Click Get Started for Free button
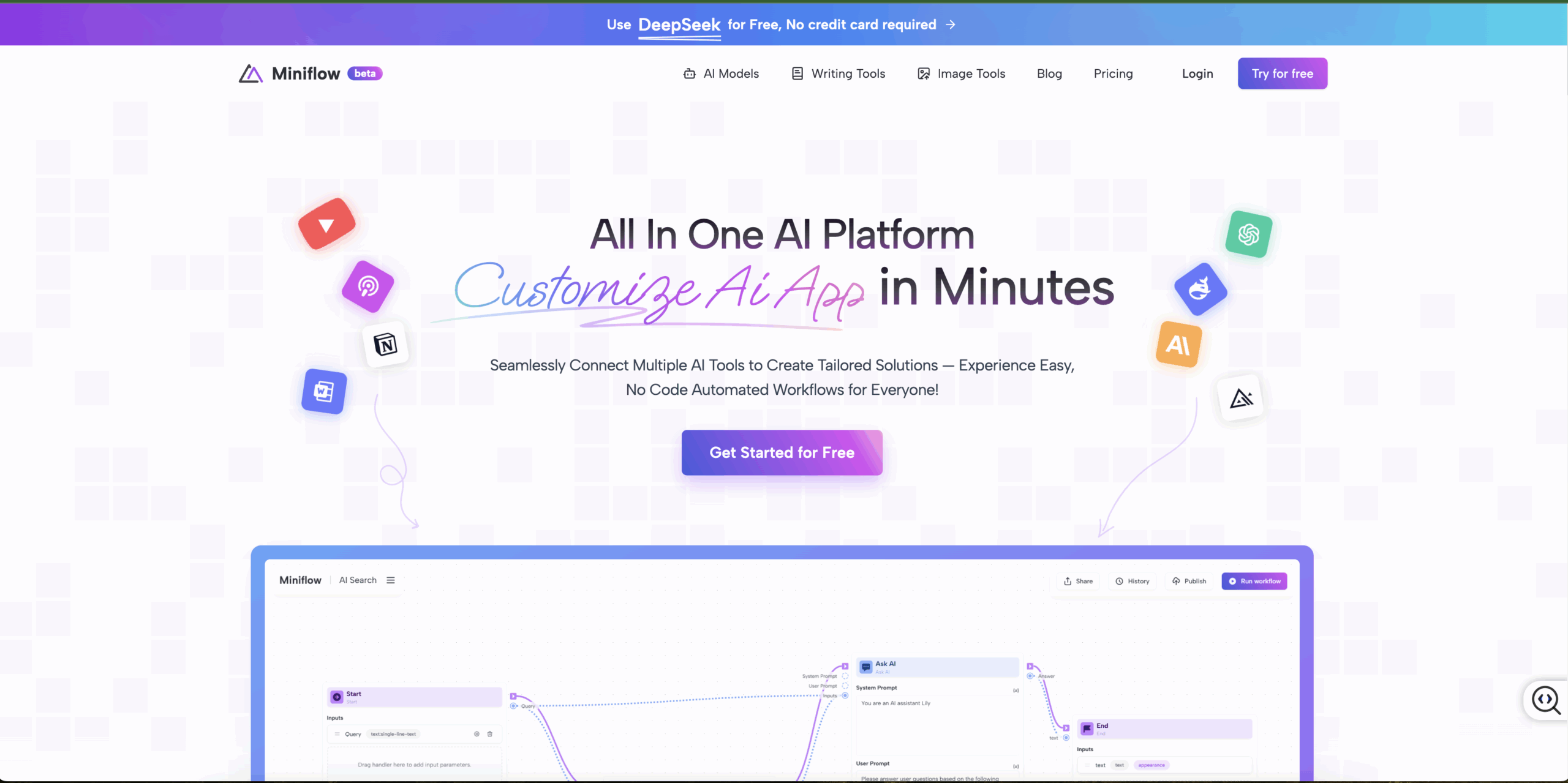The height and width of the screenshot is (783, 1568). pos(782,452)
